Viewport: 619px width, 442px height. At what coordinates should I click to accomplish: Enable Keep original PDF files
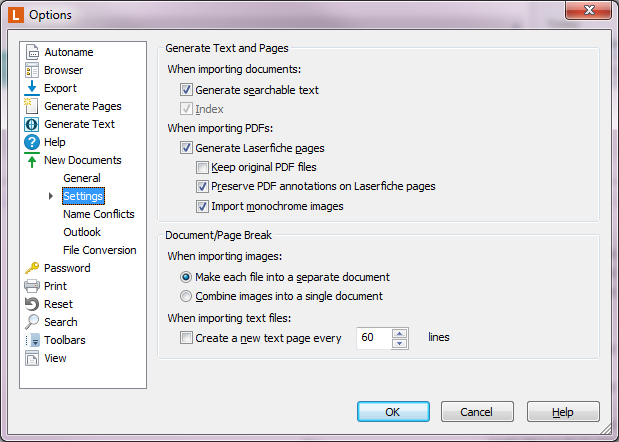(x=202, y=167)
